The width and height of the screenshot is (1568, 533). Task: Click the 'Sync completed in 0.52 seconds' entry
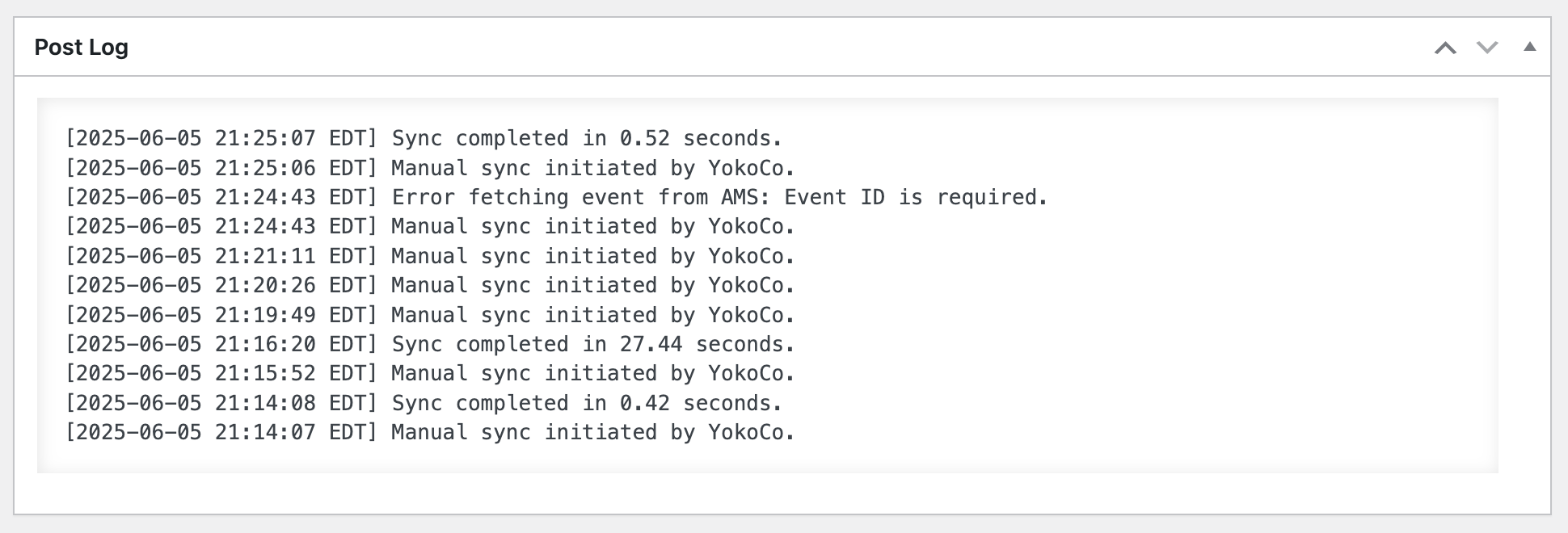pyautogui.click(x=586, y=139)
